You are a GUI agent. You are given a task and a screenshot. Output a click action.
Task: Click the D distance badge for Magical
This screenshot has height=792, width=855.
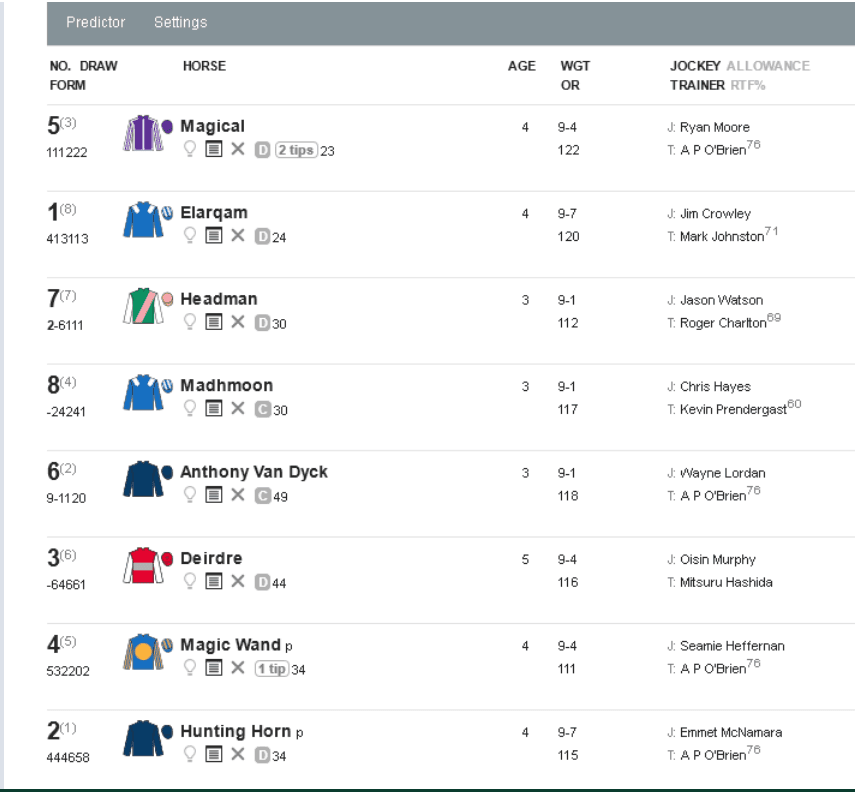262,150
